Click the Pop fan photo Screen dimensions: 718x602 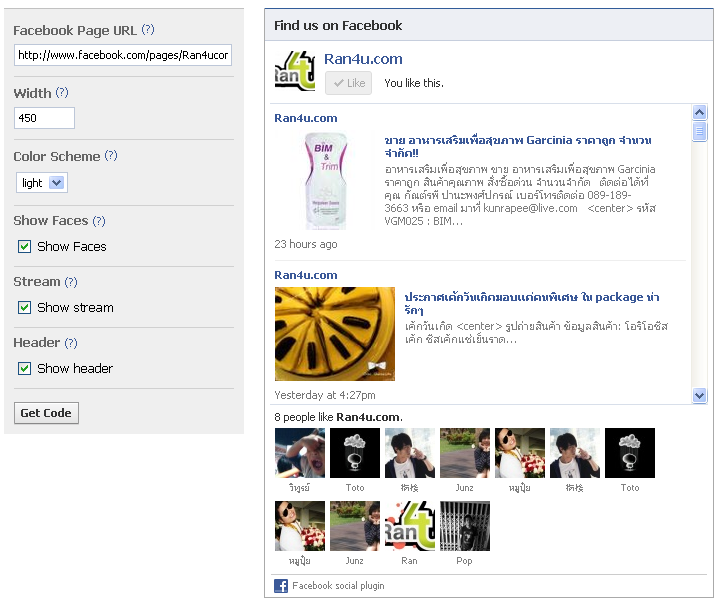click(x=465, y=526)
